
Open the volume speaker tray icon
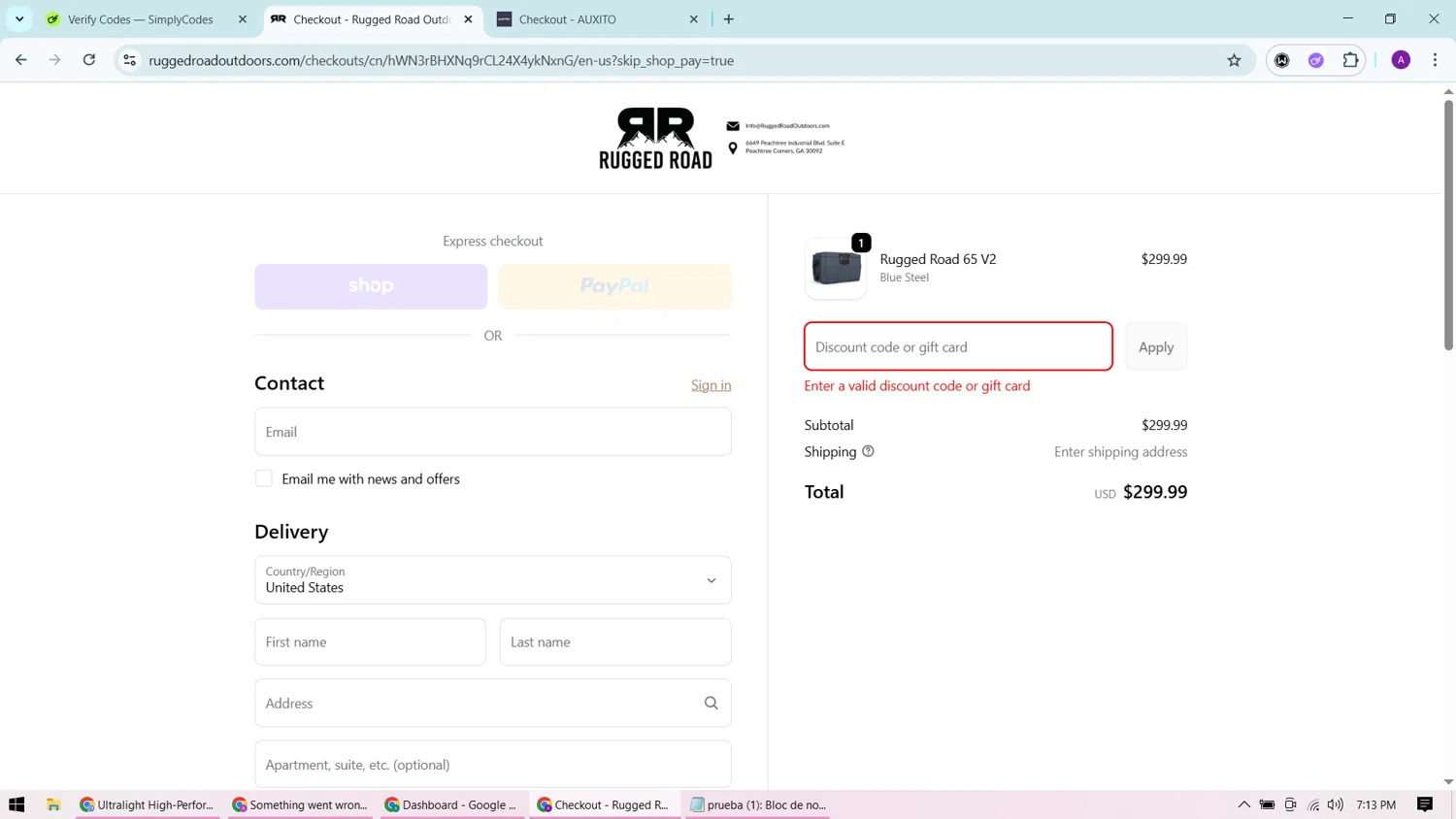click(x=1336, y=804)
